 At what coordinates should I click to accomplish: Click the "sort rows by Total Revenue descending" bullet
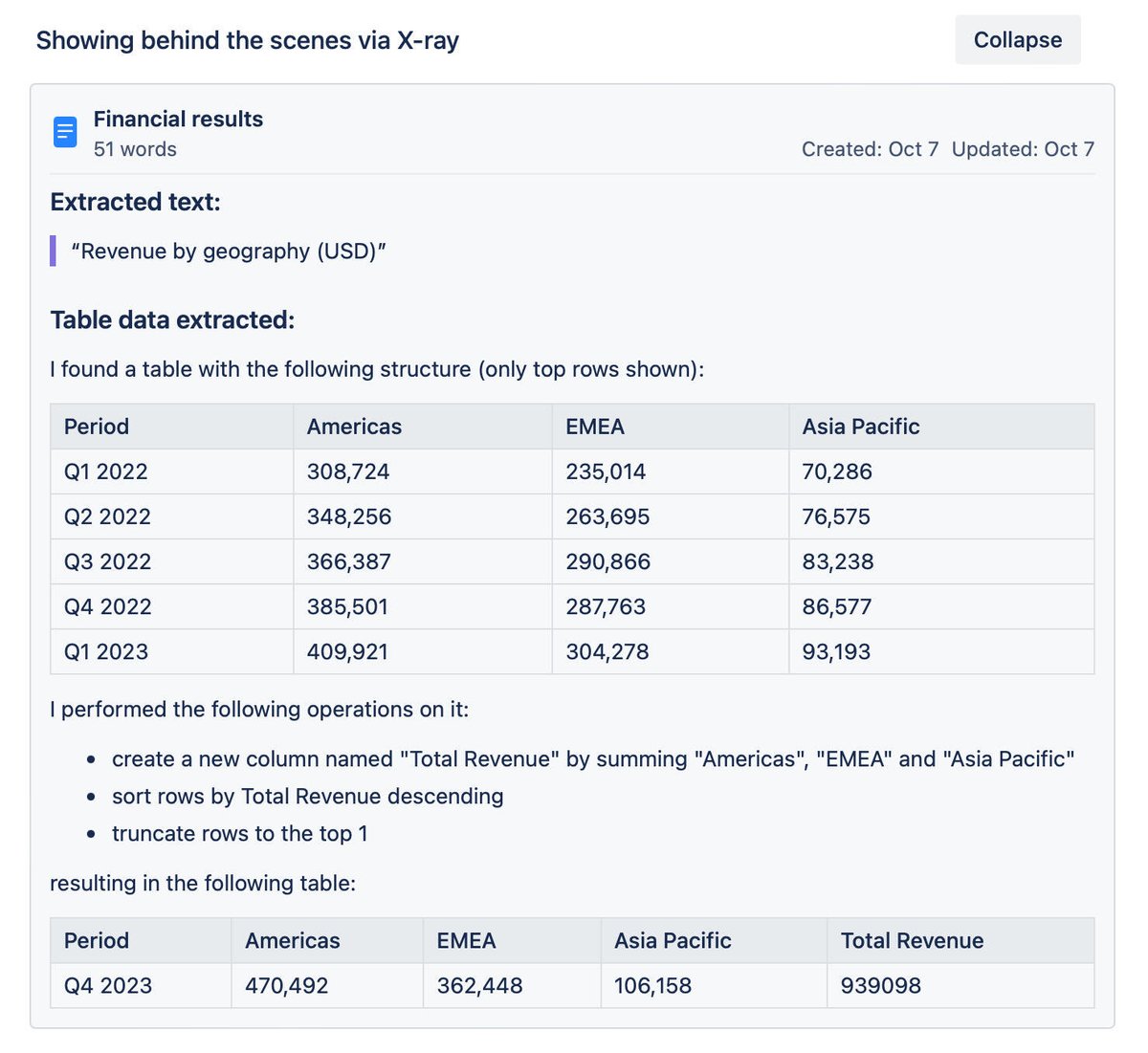[x=307, y=796]
